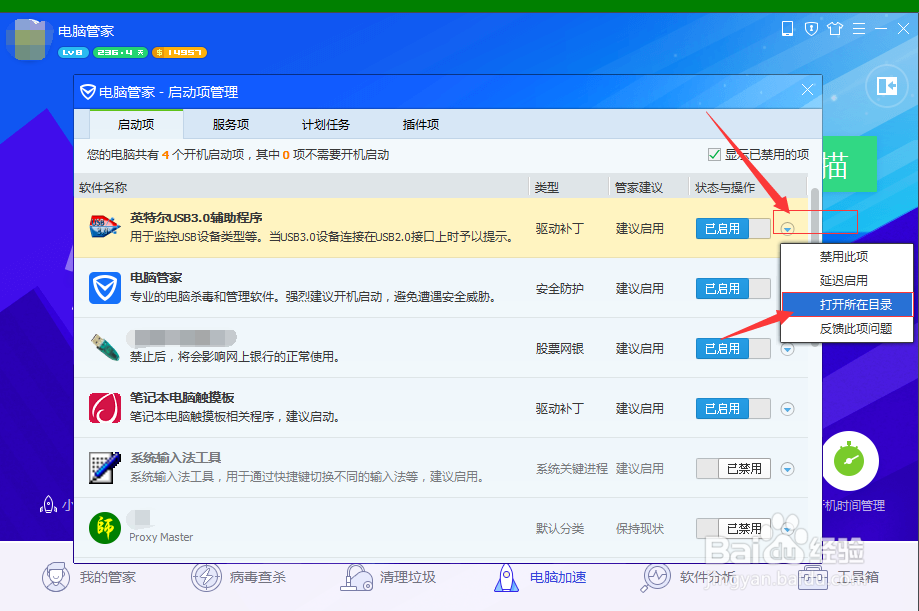The width and height of the screenshot is (919, 611).
Task: Toggle 英特尔USB3.0辅助程序 enabled switch
Action: (x=733, y=228)
